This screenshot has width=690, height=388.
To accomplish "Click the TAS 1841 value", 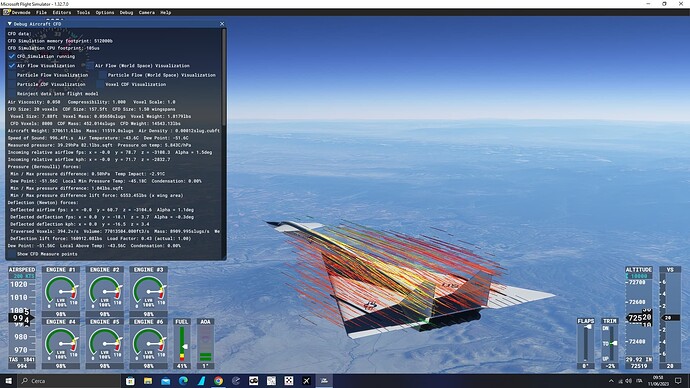I will pos(22,360).
